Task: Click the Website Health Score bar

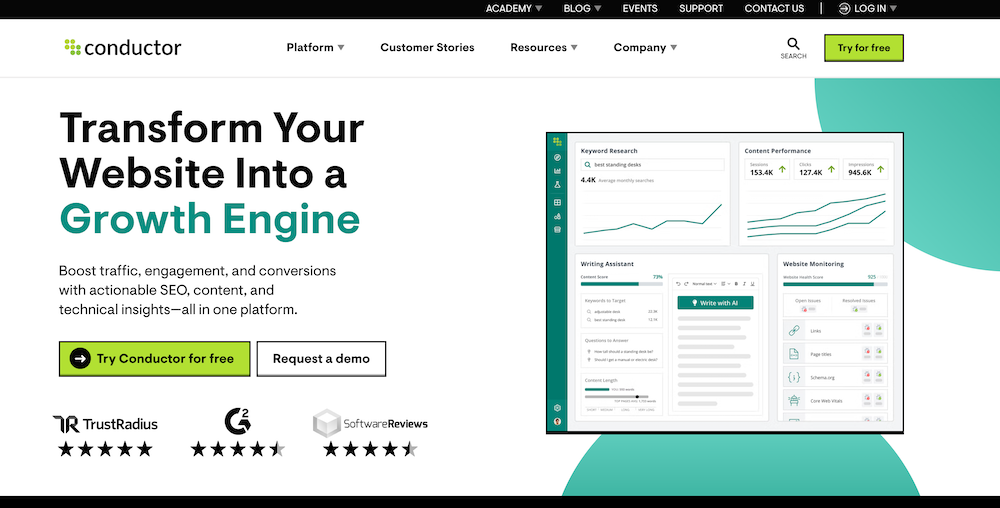Action: click(835, 284)
